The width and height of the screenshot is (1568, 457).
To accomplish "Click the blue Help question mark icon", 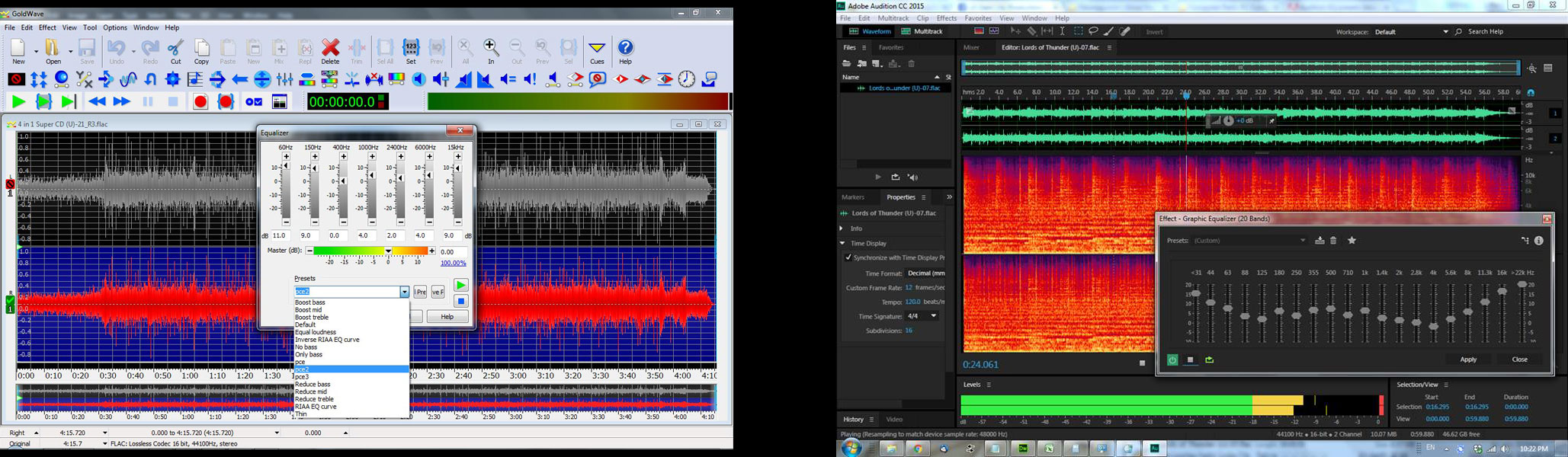I will [625, 52].
